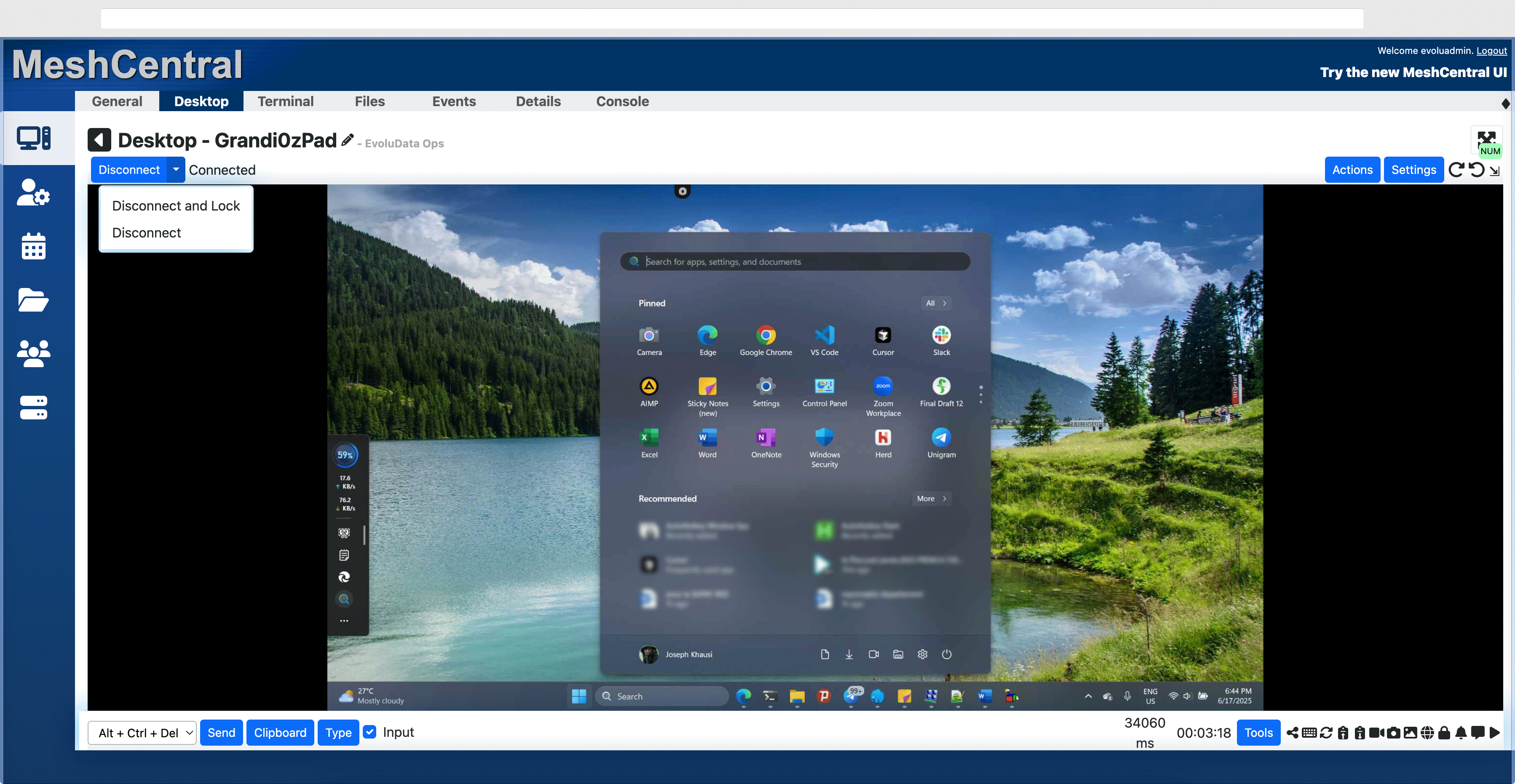Show hidden tray icons chevron on remote taskbar
This screenshot has height=784, width=1515.
click(1088, 696)
